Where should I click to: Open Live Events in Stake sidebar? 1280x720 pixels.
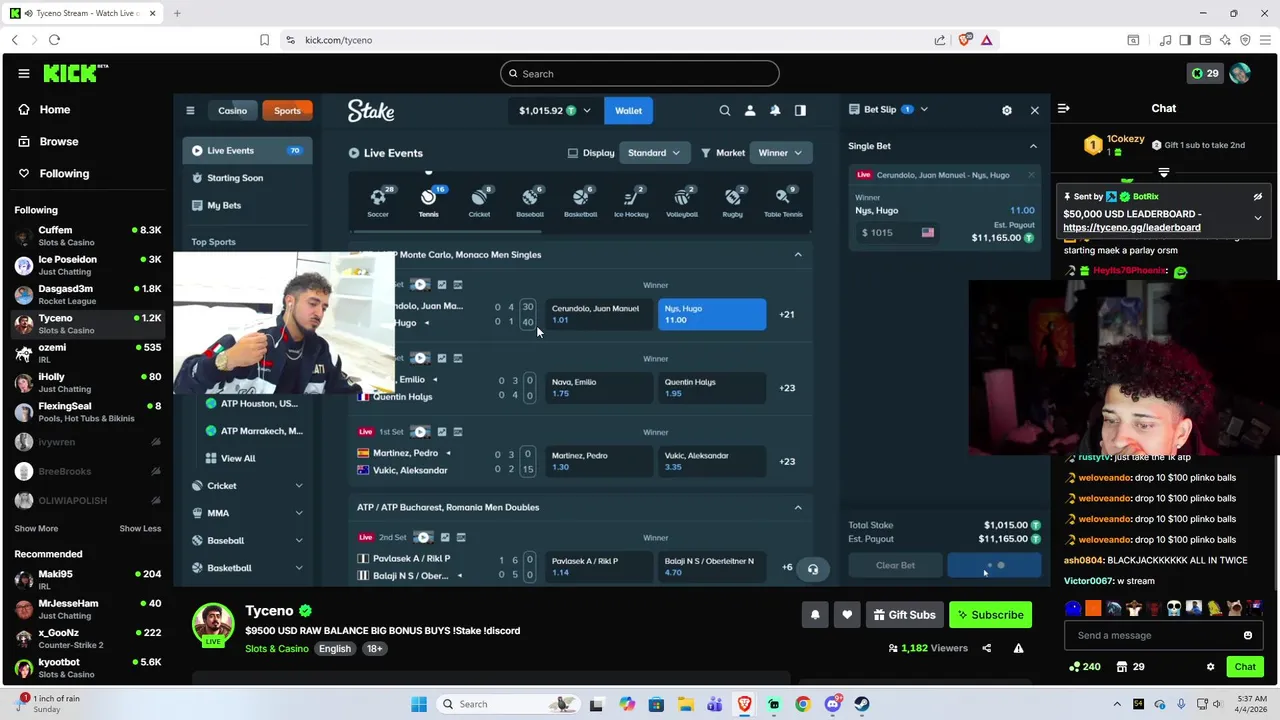click(x=248, y=151)
